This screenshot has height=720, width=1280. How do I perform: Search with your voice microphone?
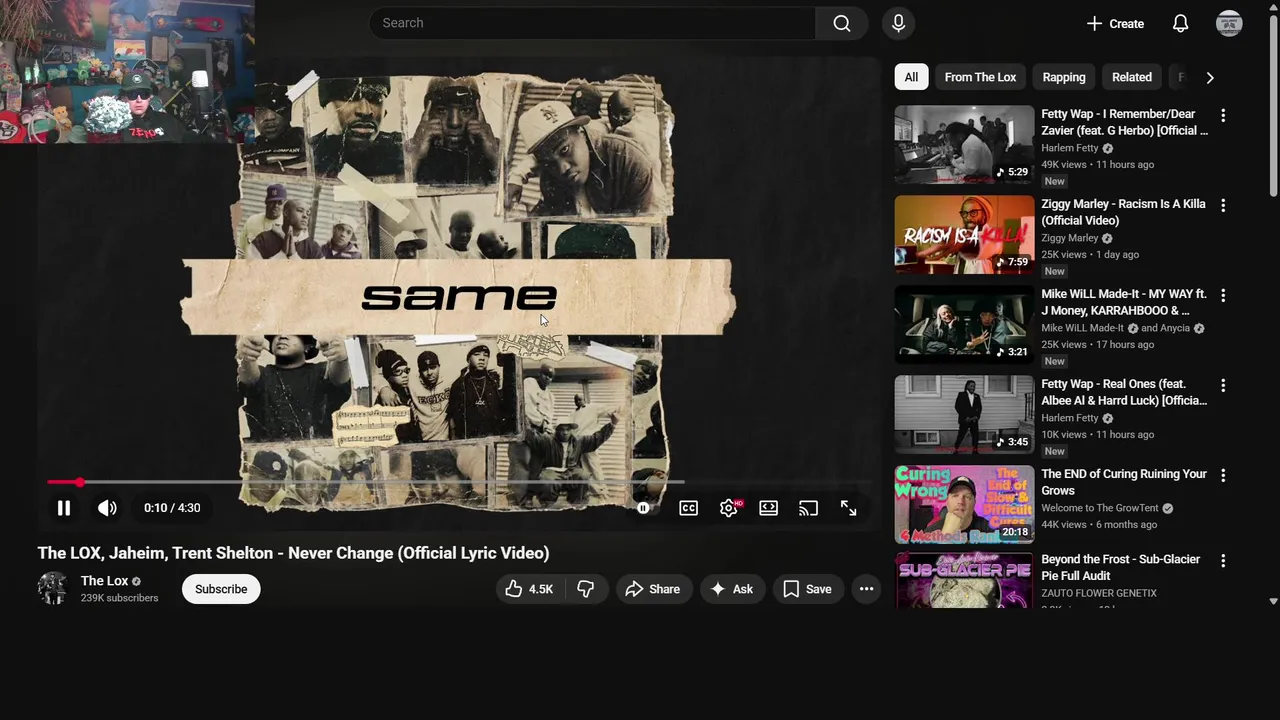pyautogui.click(x=898, y=23)
